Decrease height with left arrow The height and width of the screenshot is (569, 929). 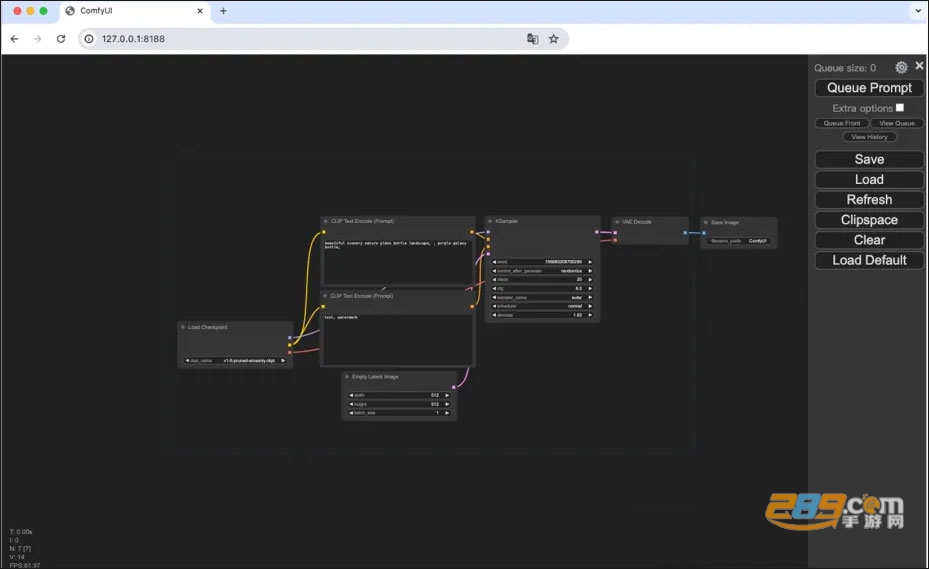pyautogui.click(x=351, y=404)
